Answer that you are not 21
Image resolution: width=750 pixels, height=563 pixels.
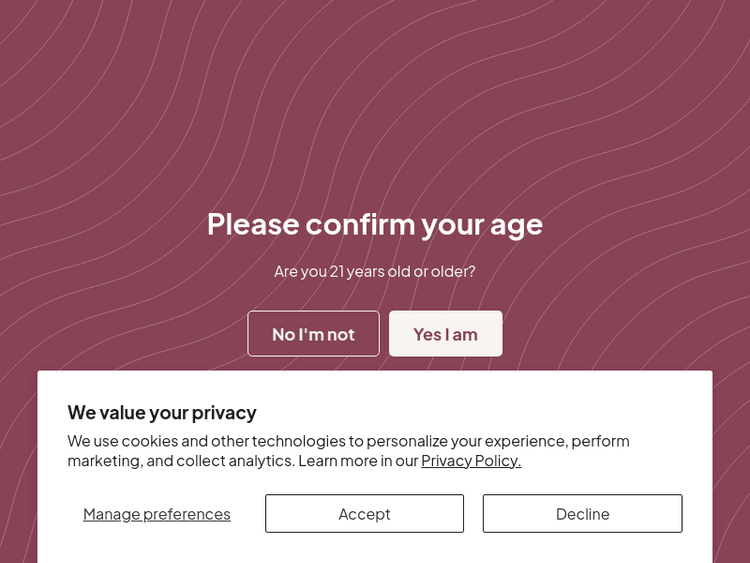(313, 334)
